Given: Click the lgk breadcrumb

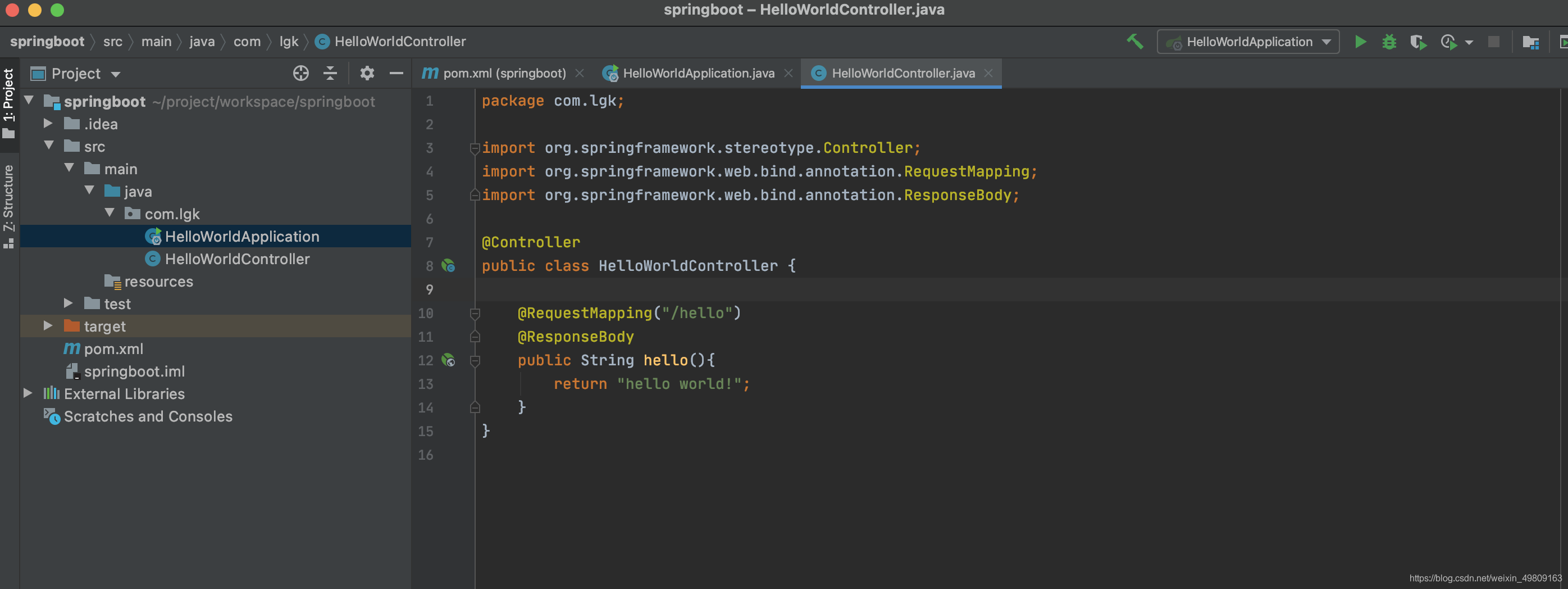Looking at the screenshot, I should tap(289, 42).
